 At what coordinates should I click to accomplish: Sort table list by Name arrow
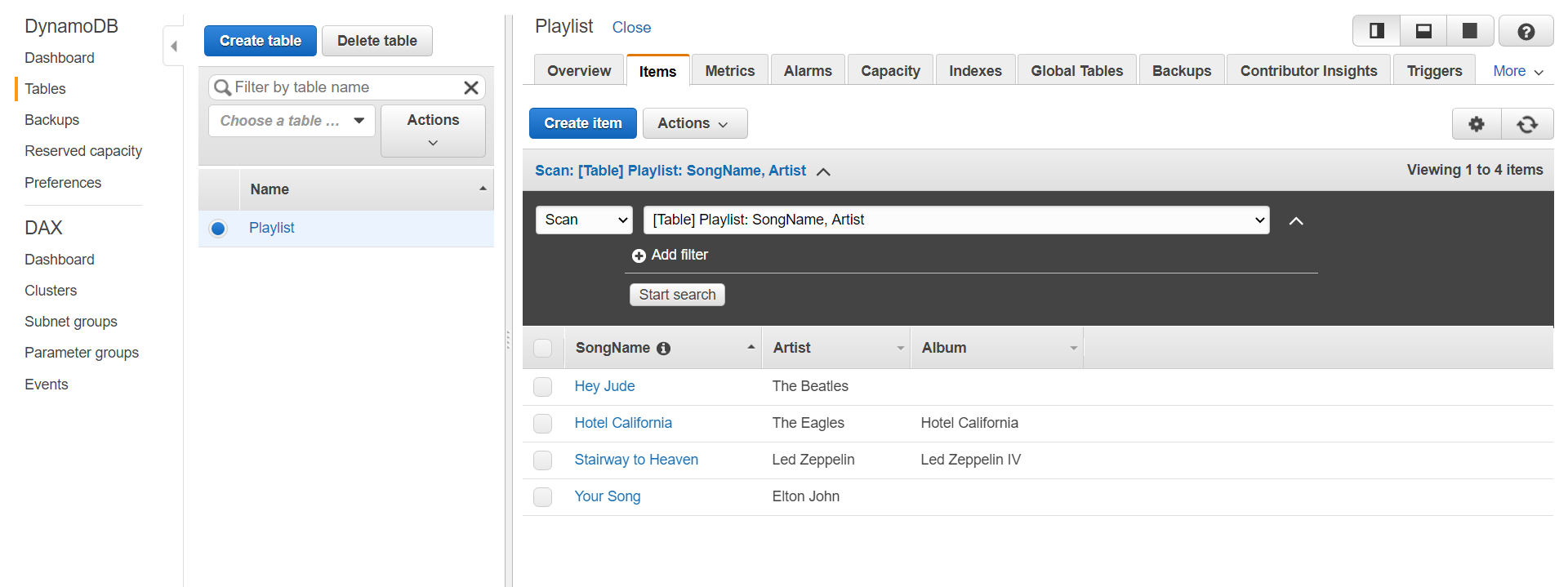pyautogui.click(x=483, y=189)
